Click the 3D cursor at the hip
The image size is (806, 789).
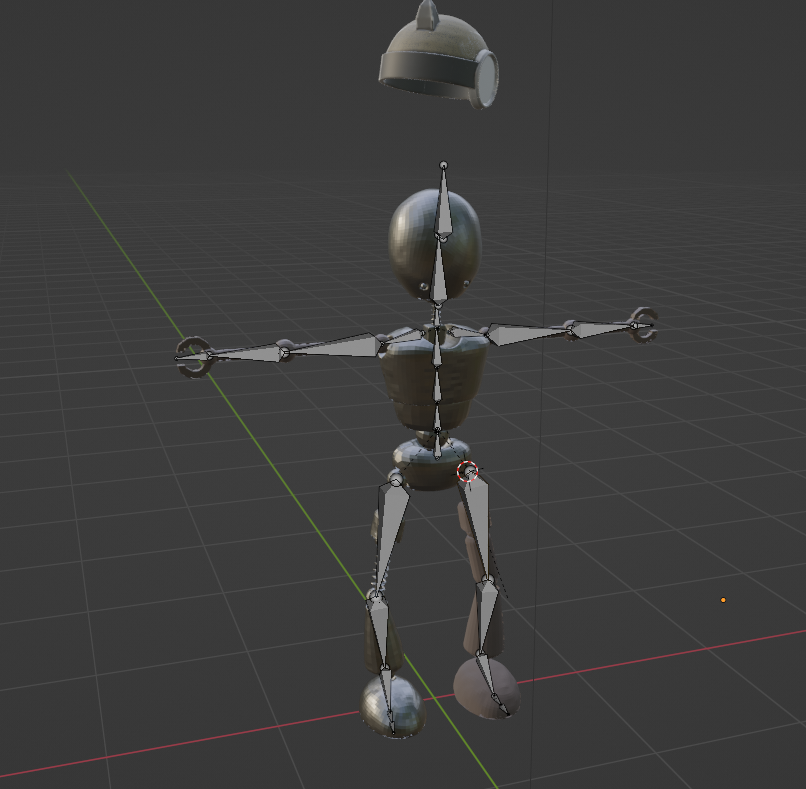pyautogui.click(x=468, y=471)
